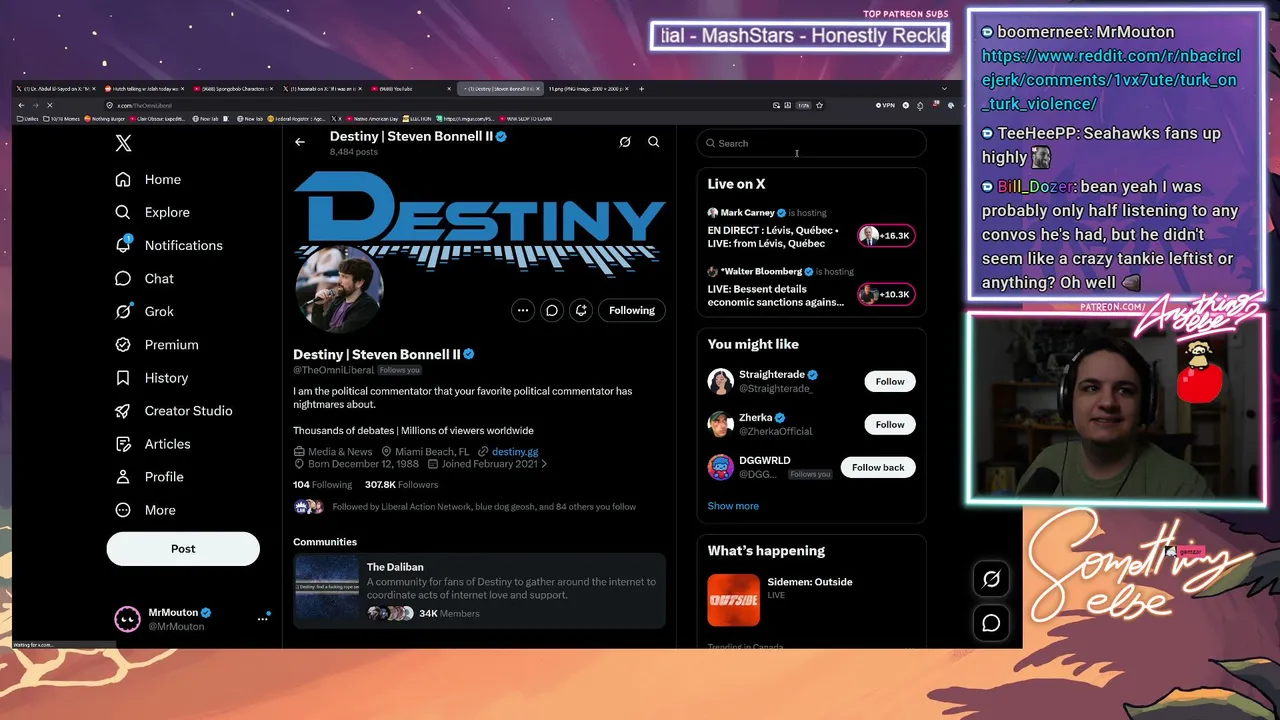Viewport: 1280px width, 720px height.
Task: Click the X search field
Action: coord(812,143)
